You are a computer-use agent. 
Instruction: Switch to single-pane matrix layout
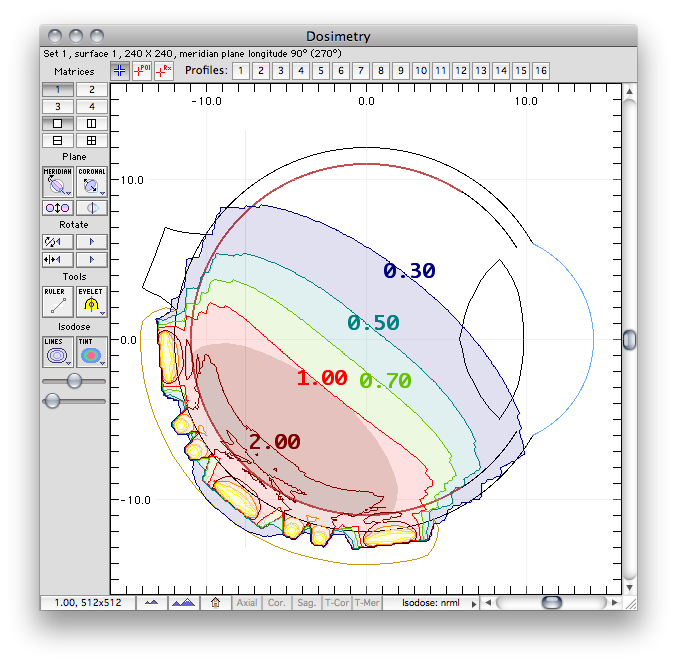click(57, 124)
